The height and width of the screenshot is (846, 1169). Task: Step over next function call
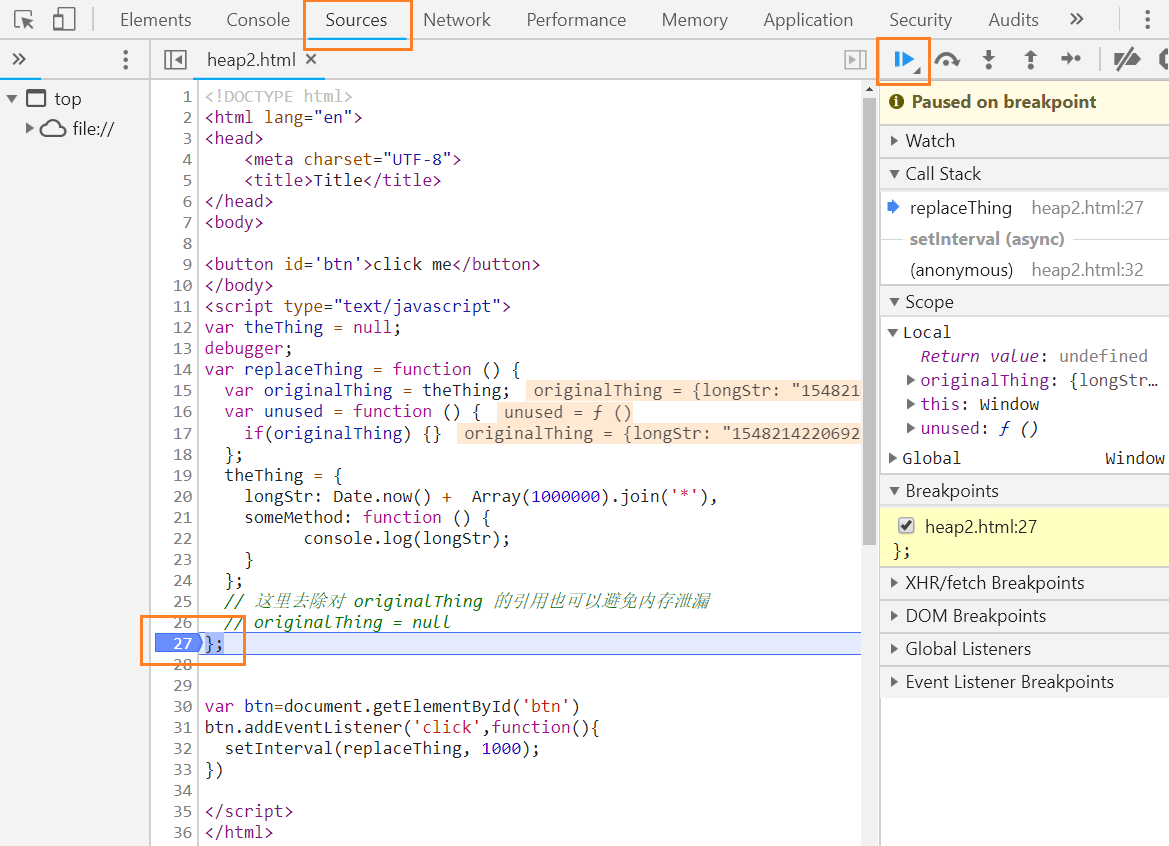point(947,60)
